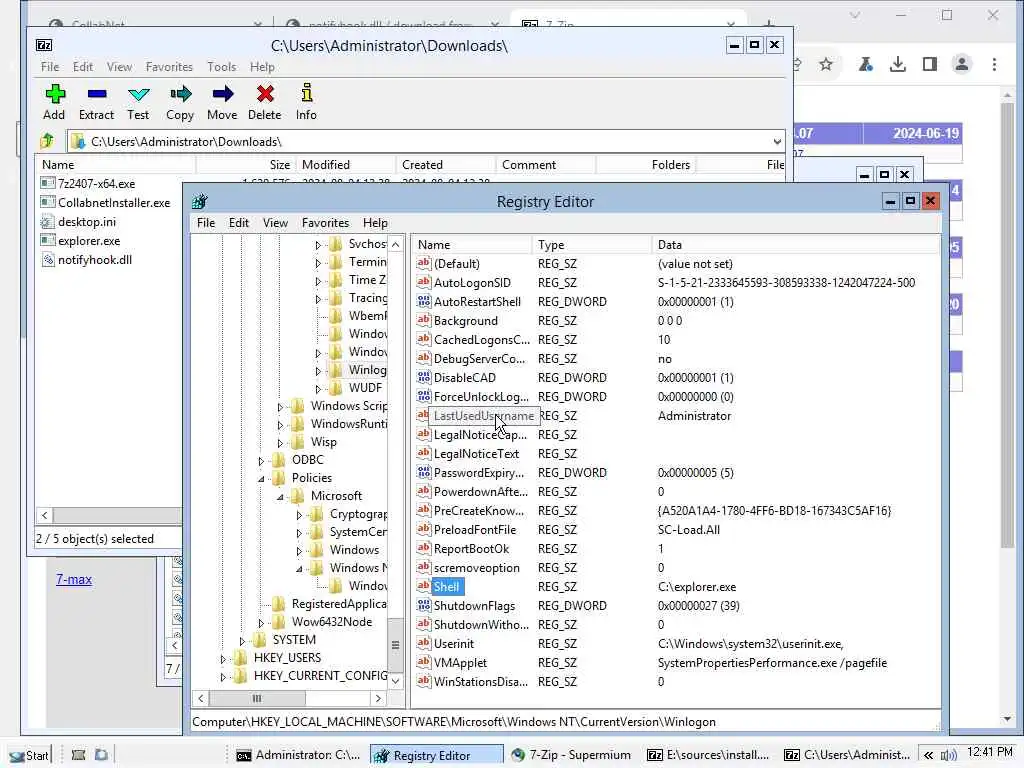Expand the Wow6432Node key
This screenshot has width=1024, height=768.
click(x=261, y=622)
